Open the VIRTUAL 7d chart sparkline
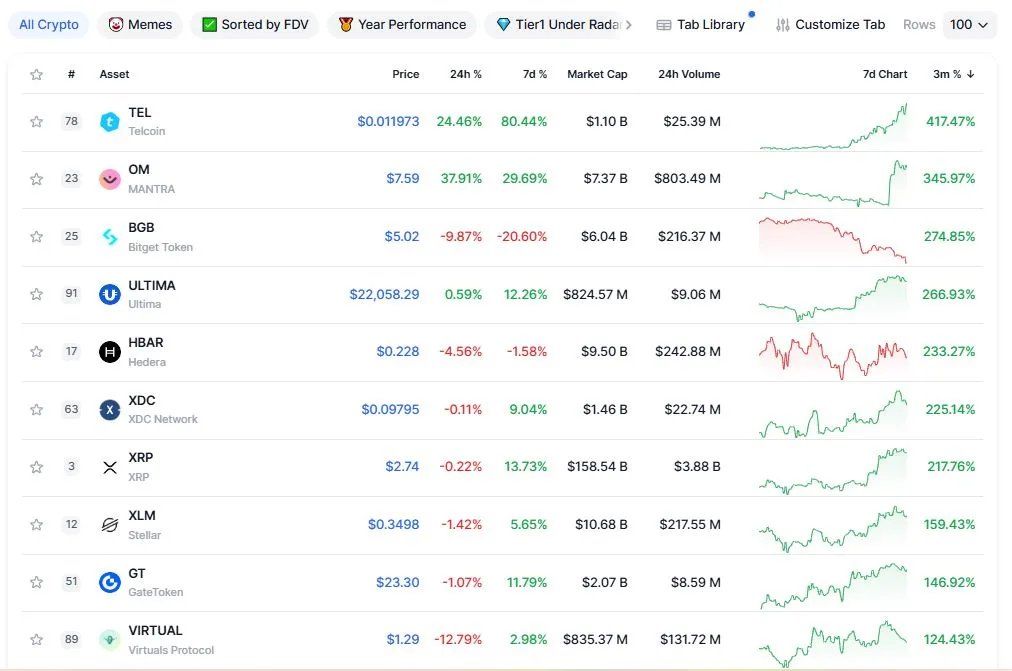Screen dimensions: 1012x671 coord(833,644)
